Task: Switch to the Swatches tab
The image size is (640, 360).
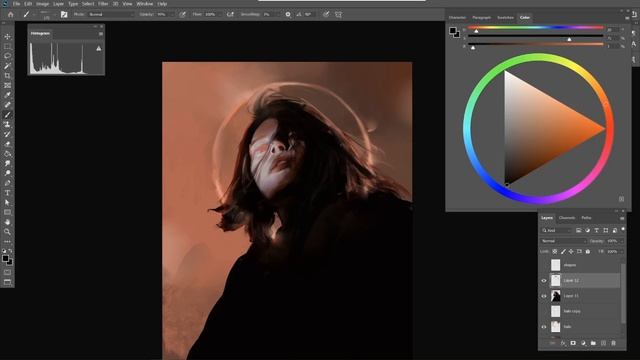Action: pyautogui.click(x=505, y=18)
